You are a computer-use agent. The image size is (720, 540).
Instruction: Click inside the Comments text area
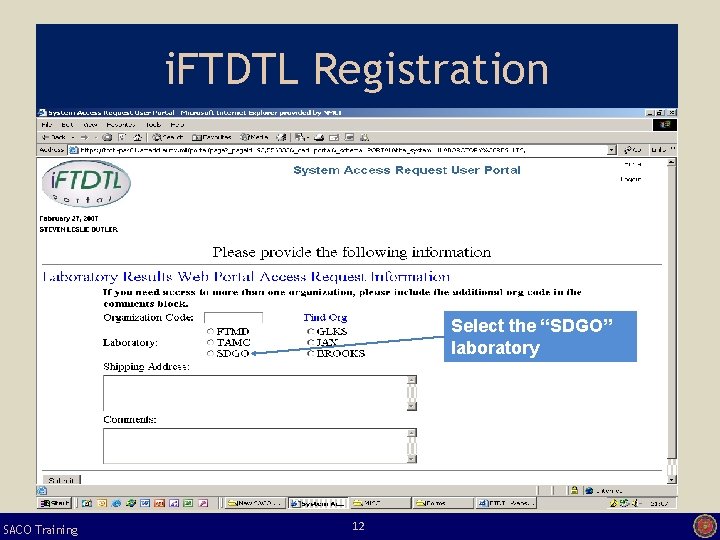point(255,445)
